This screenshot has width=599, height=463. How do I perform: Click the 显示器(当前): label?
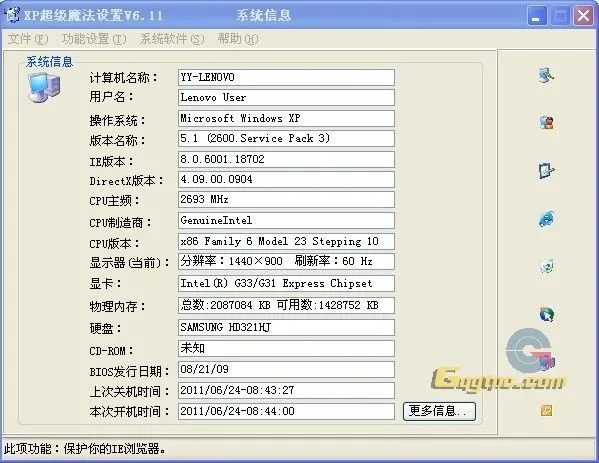point(130,263)
